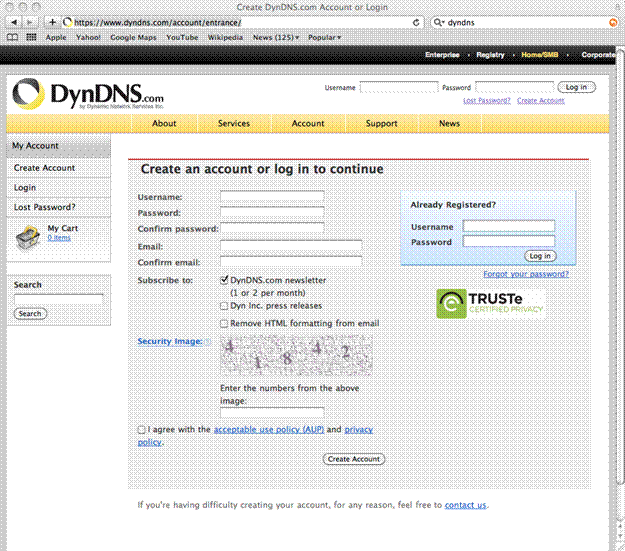Click the My Cart basket icon
This screenshot has width=625, height=551.
(28, 238)
